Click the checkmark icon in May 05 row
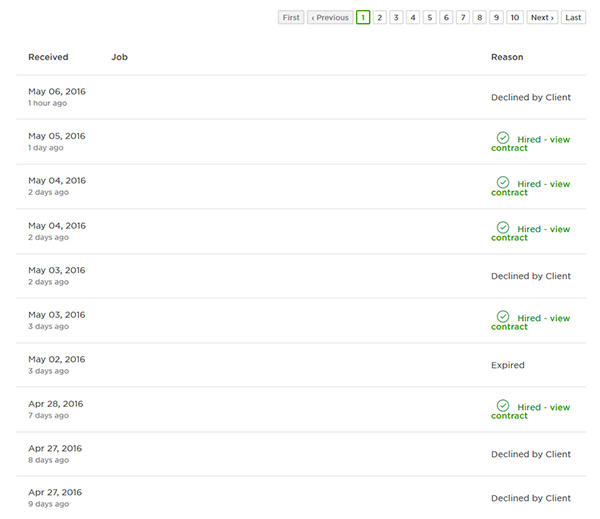Image resolution: width=600 pixels, height=519 pixels. (x=503, y=138)
